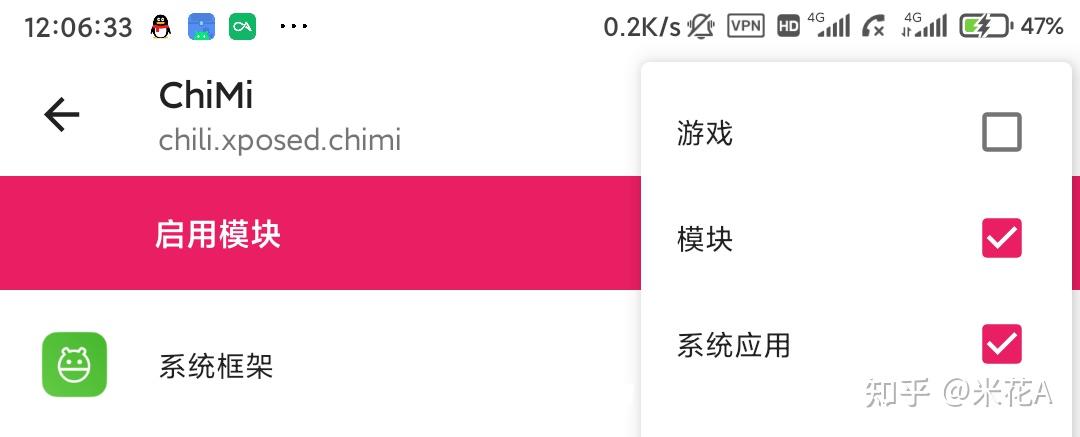This screenshot has width=1080, height=437.
Task: Open the 系统框架 list entry text
Action: coord(216,366)
